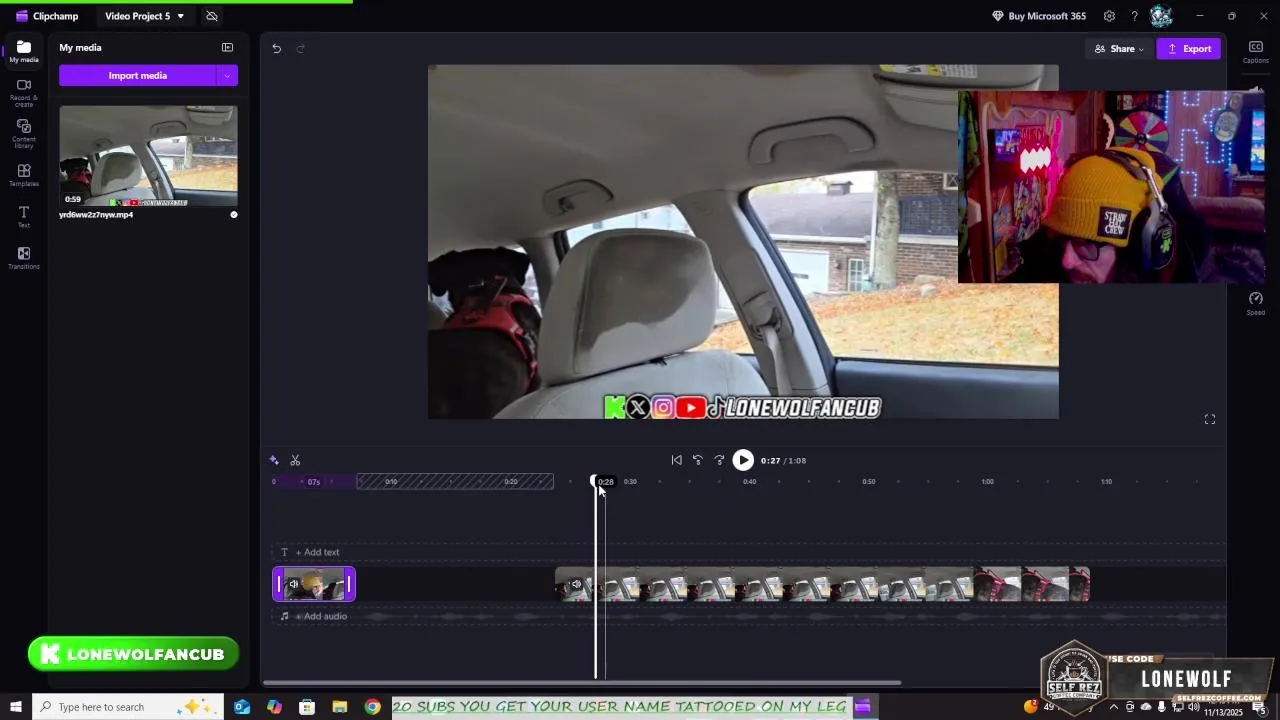Select the yrd6ww2z7nyw.mp4 media thumbnail
The height and width of the screenshot is (720, 1280).
point(148,156)
